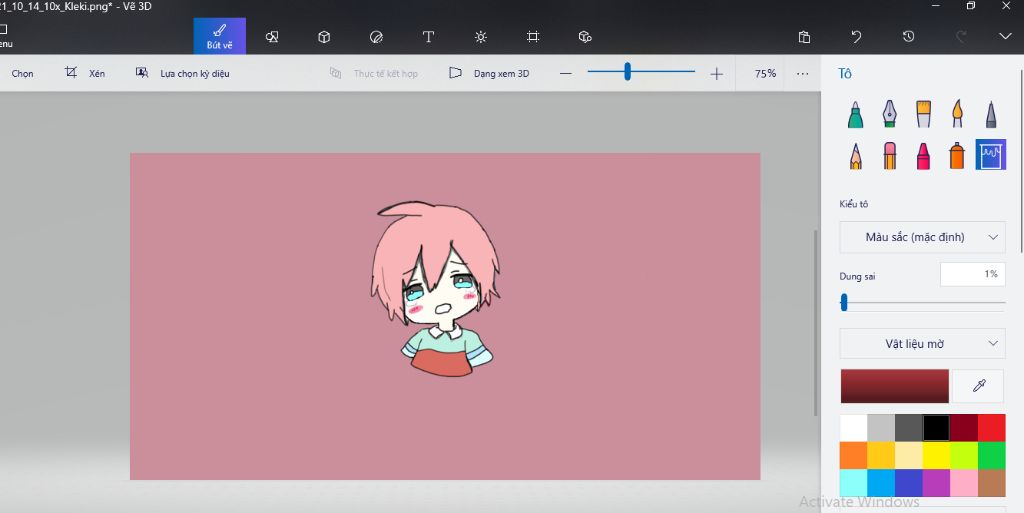
Task: Choose the white color swatch
Action: [x=853, y=428]
